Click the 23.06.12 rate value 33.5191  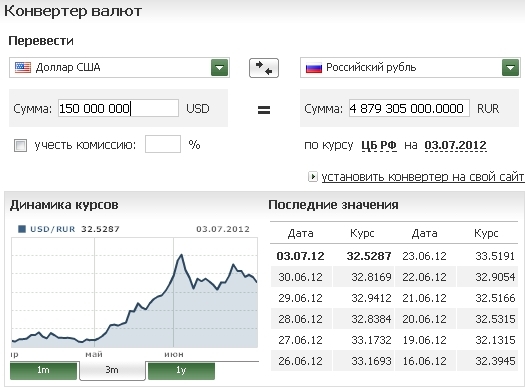(x=495, y=256)
